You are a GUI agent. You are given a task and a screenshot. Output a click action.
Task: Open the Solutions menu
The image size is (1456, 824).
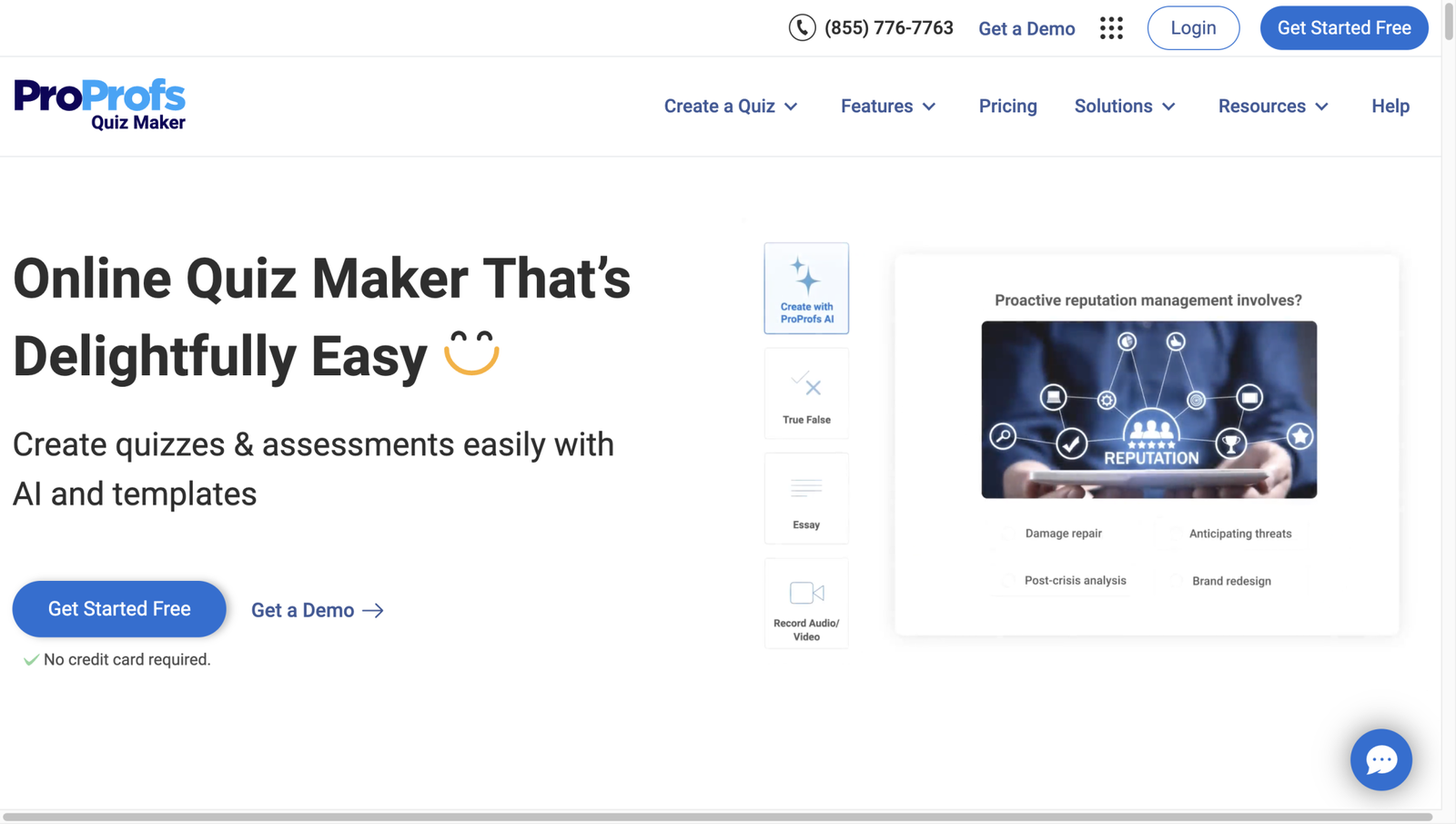coord(1125,107)
